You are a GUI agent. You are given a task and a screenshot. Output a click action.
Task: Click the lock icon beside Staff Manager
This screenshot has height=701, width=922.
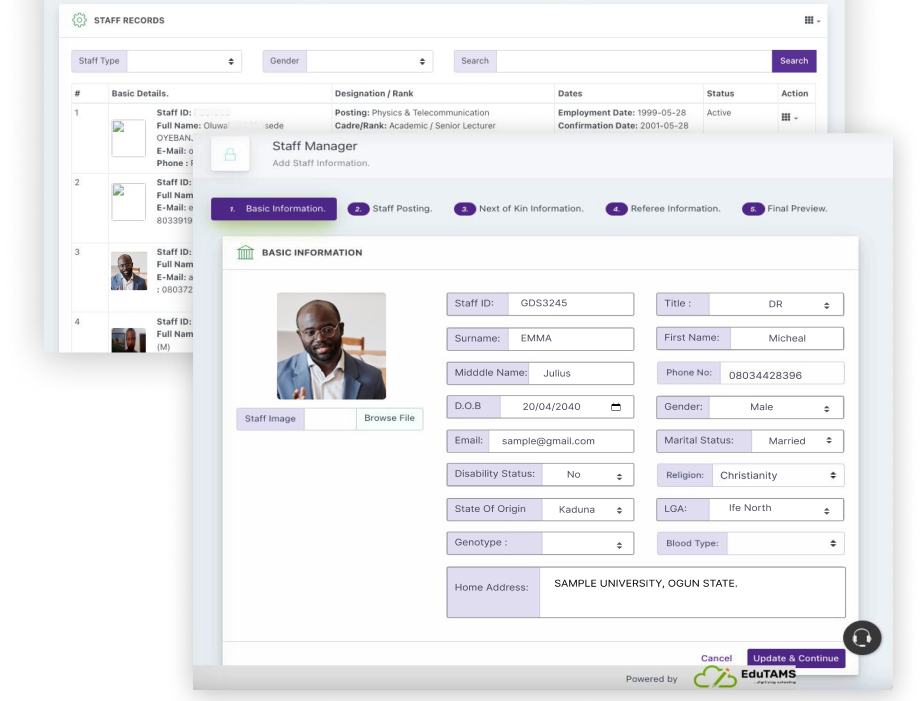(230, 154)
